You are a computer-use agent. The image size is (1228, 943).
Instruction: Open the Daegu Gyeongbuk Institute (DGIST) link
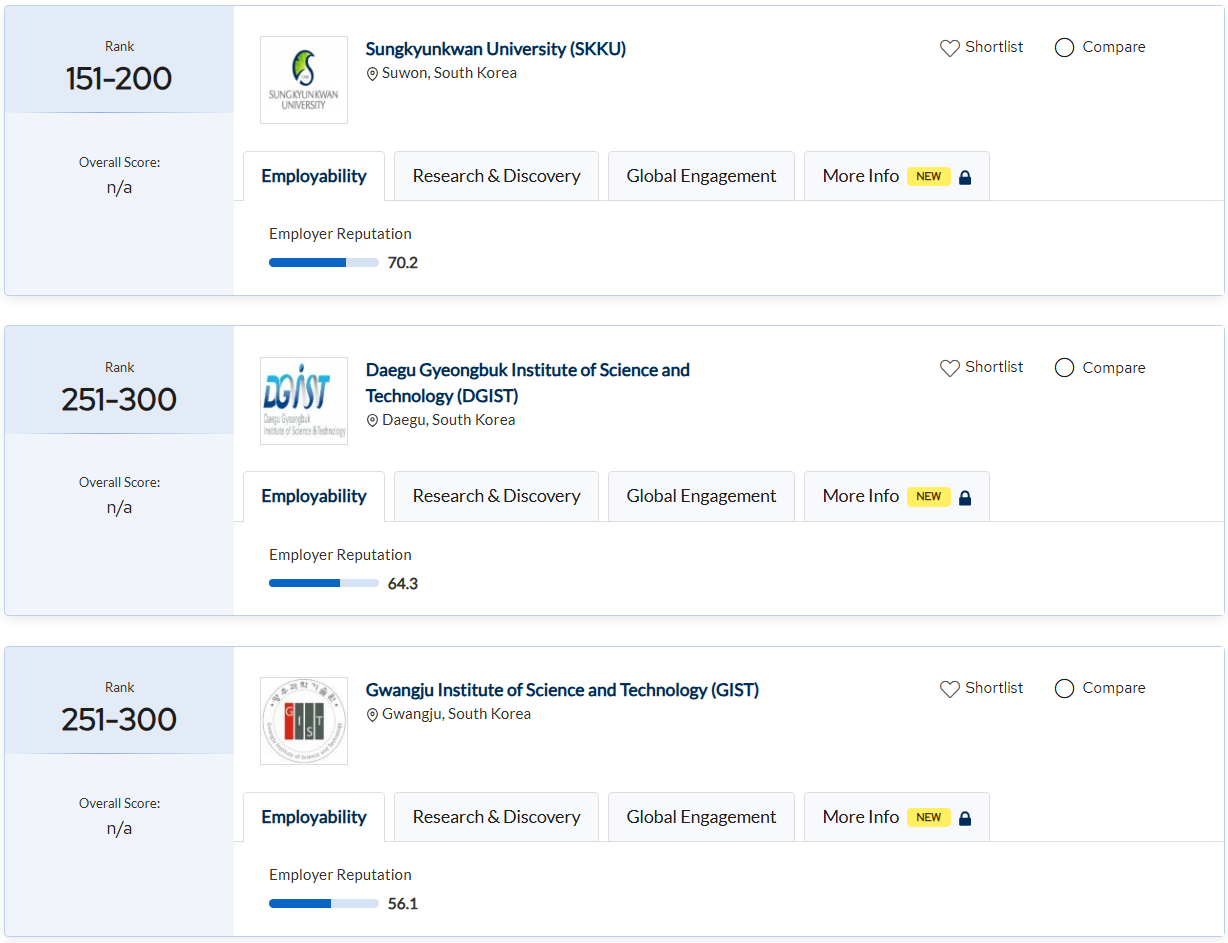(528, 383)
